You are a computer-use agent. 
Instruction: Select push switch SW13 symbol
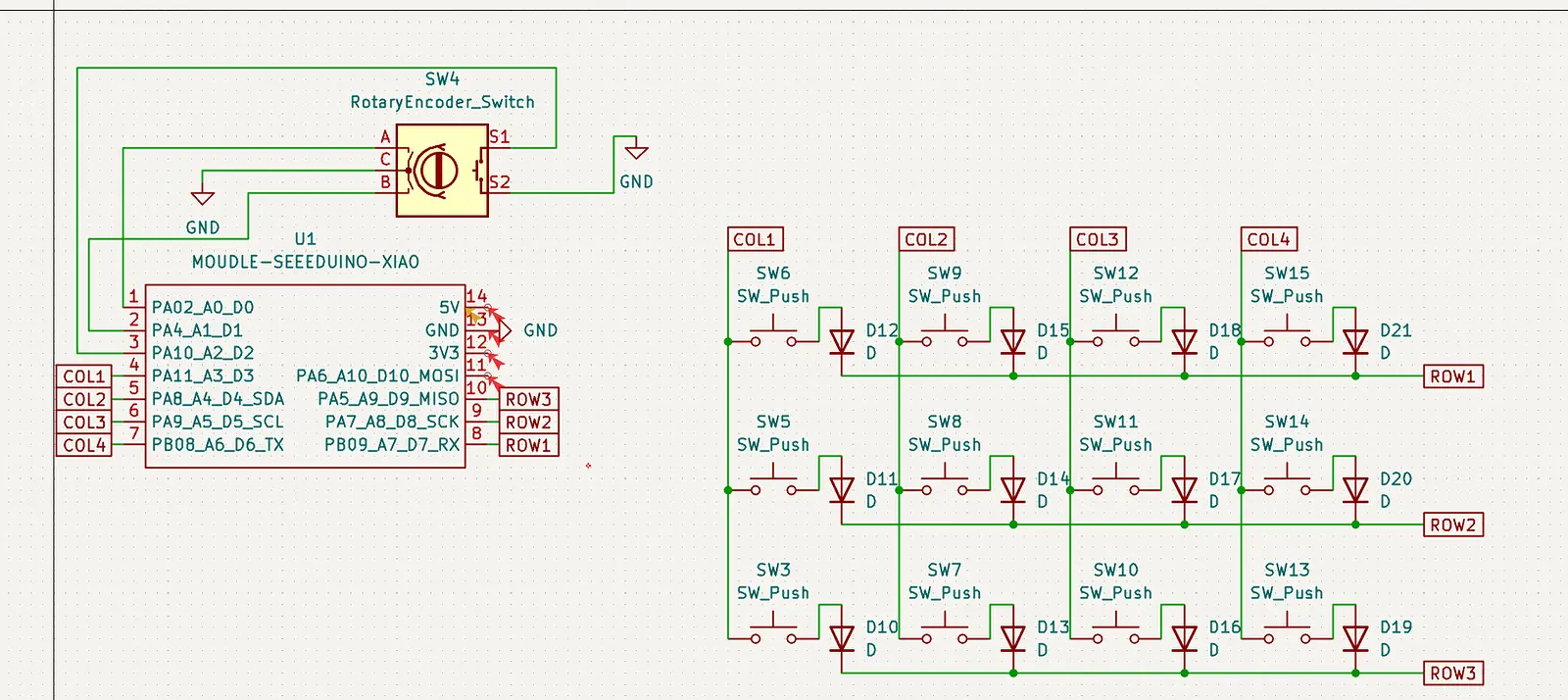click(1287, 630)
